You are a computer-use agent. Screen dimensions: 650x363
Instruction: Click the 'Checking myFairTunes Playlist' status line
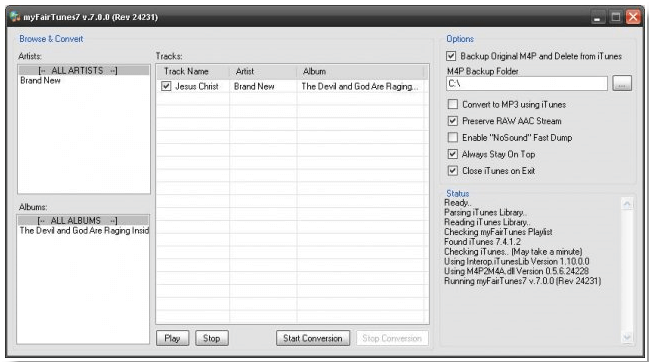[498, 232]
